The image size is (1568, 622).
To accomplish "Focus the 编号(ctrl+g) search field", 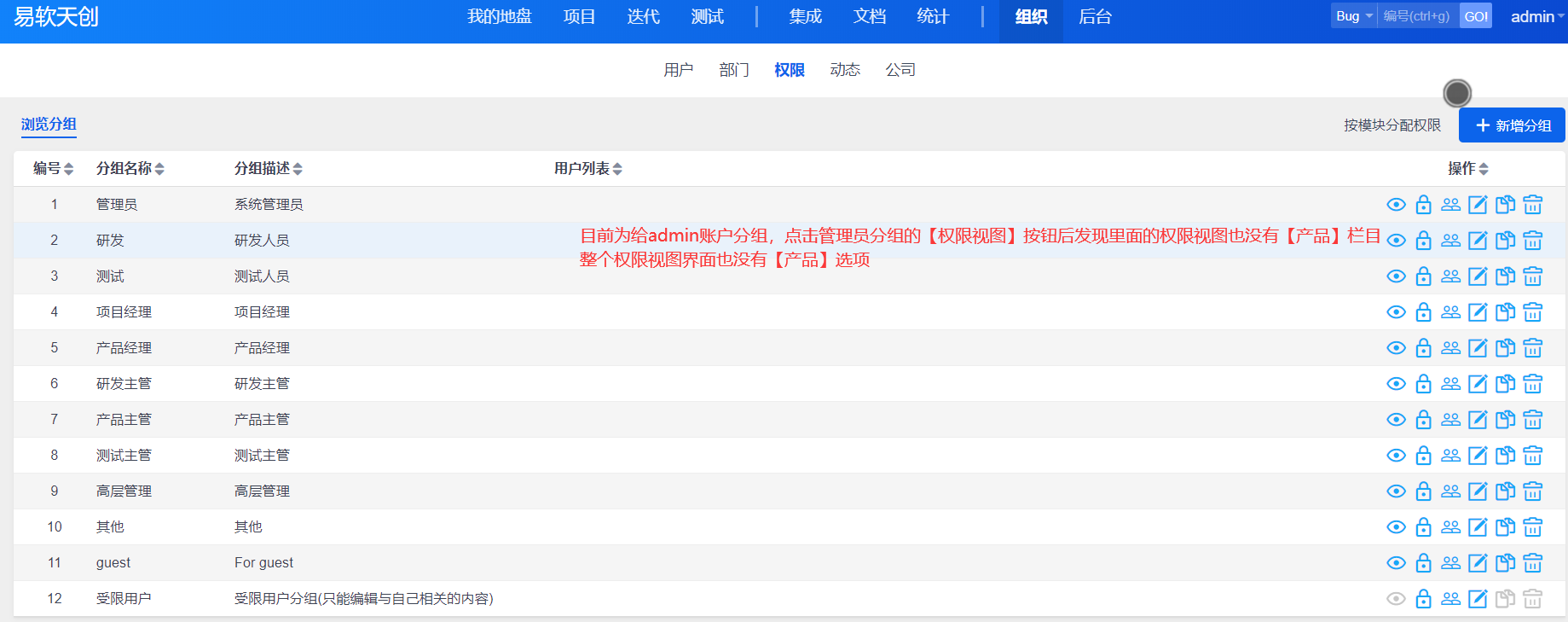I will 1417,16.
